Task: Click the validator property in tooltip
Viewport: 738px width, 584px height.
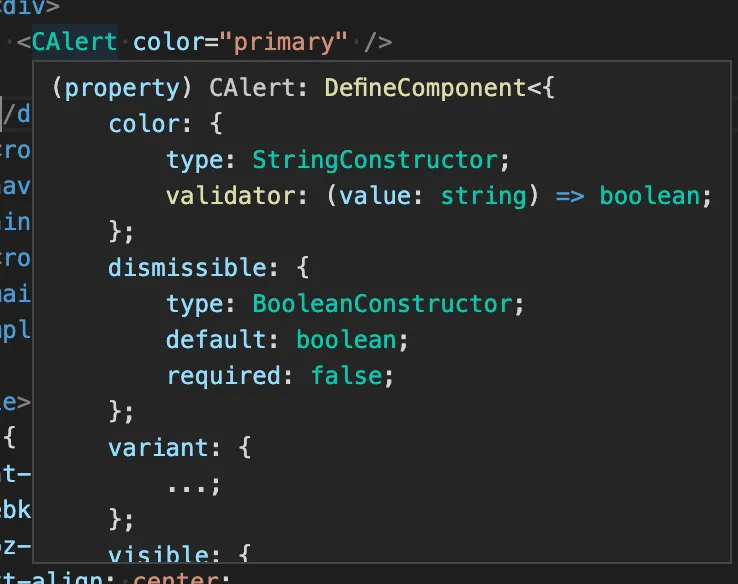Action: [232, 196]
